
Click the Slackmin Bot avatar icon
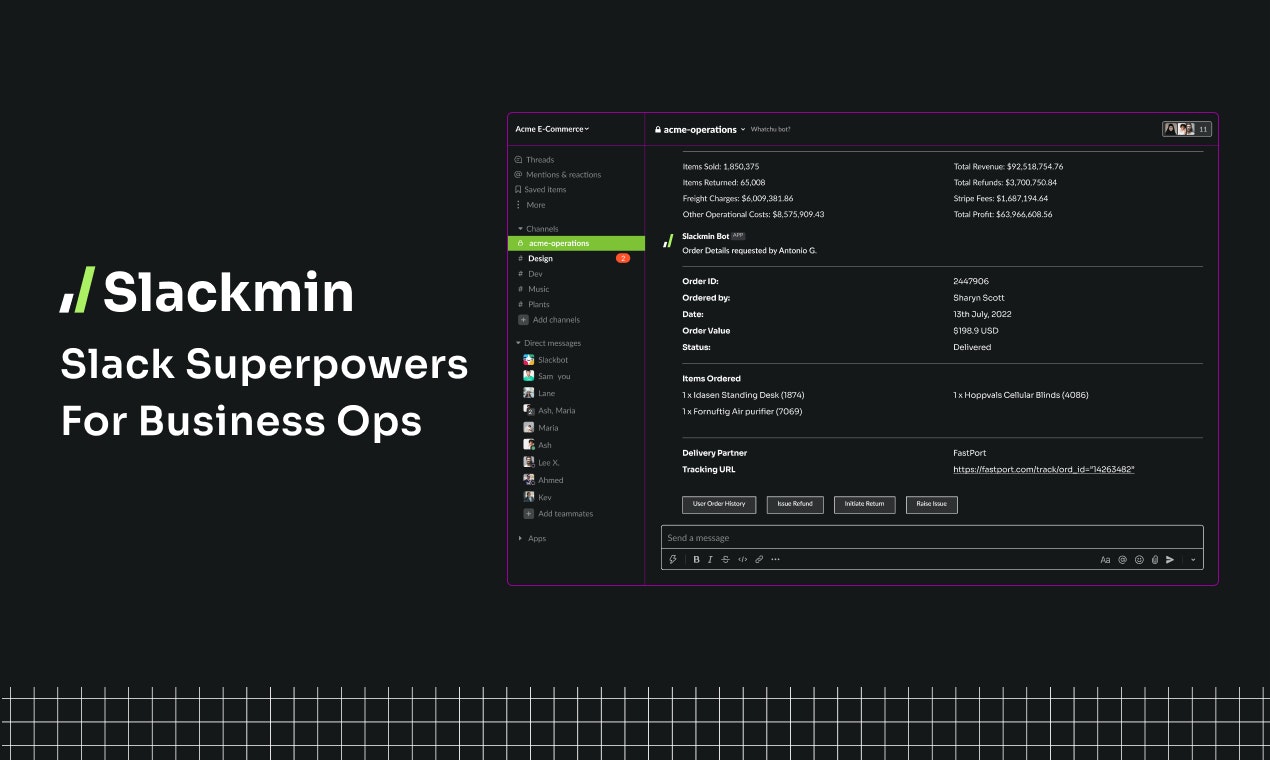[668, 241]
